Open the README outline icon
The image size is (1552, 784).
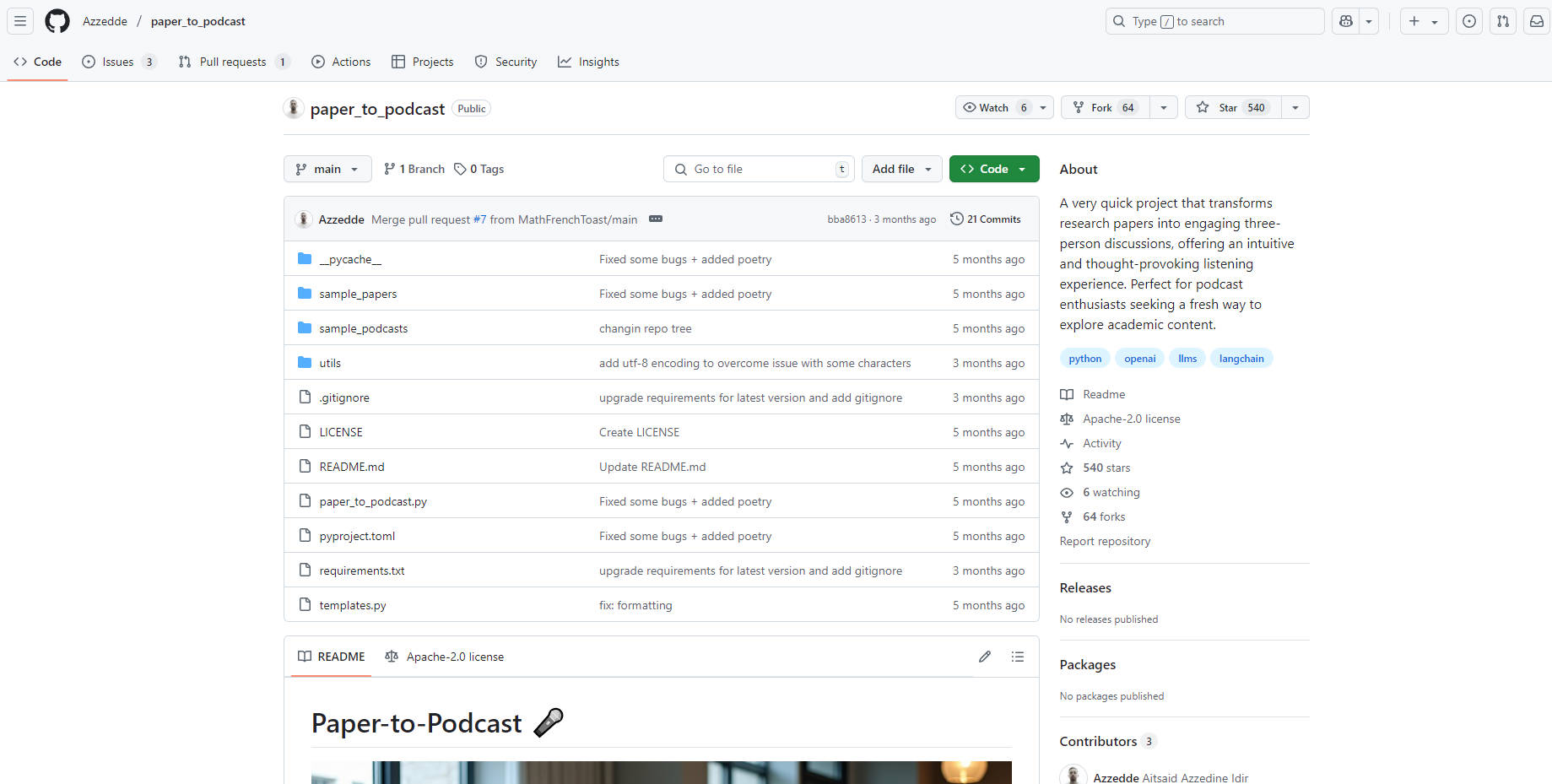click(x=1018, y=657)
